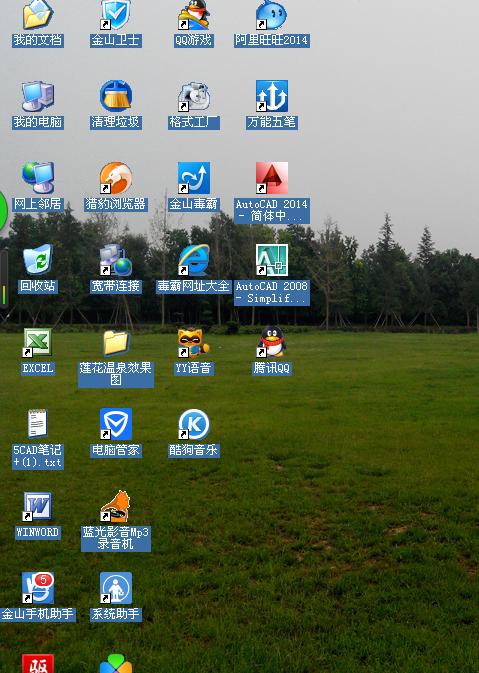
Task: Click the 金山毒霸 label text
Action: (x=194, y=204)
